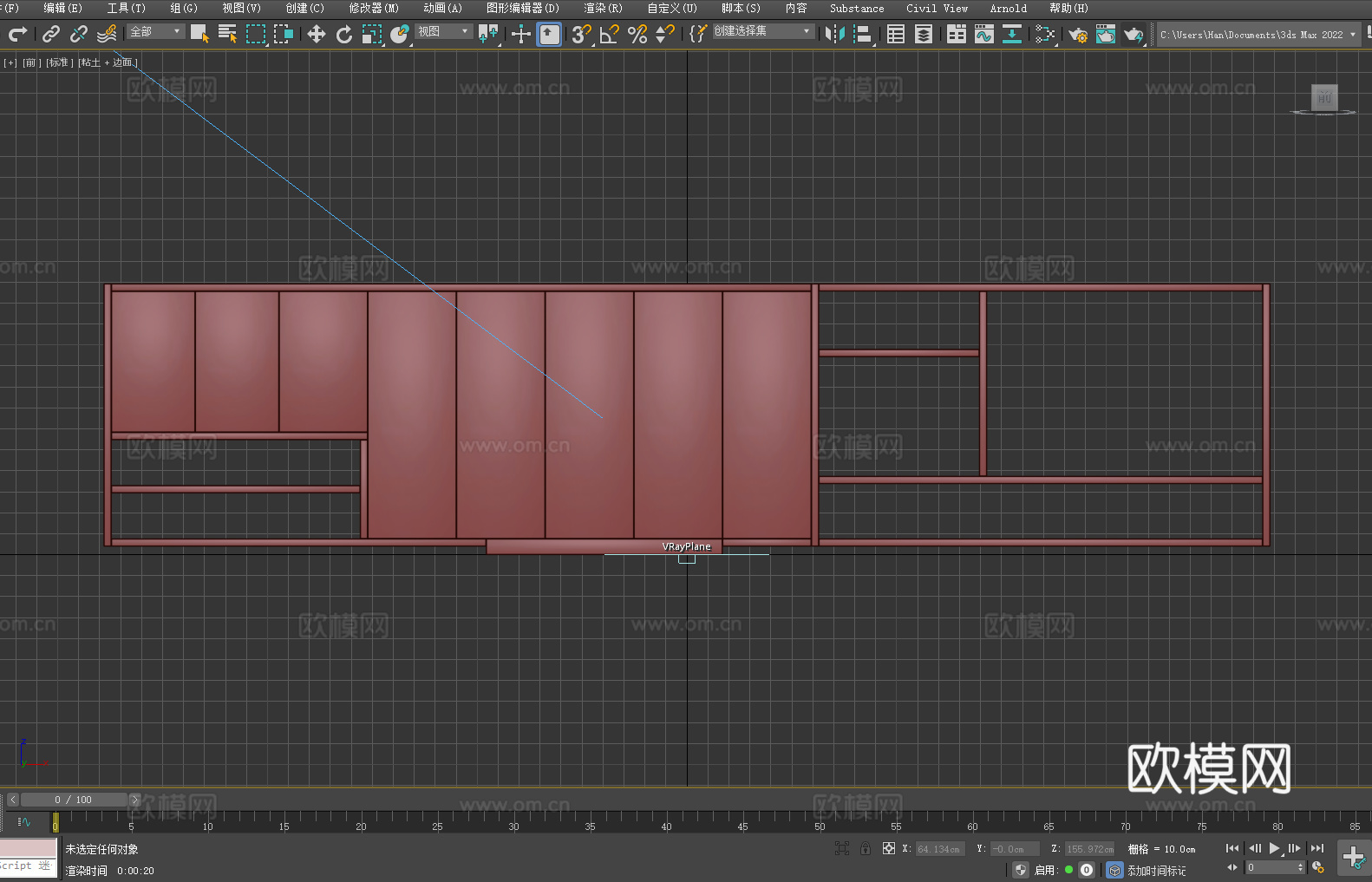Click Use Pivot Point Center icon

pos(488,34)
